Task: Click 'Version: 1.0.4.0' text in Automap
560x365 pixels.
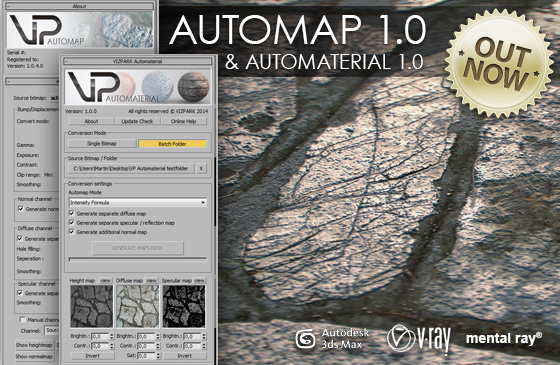Action: pos(25,66)
